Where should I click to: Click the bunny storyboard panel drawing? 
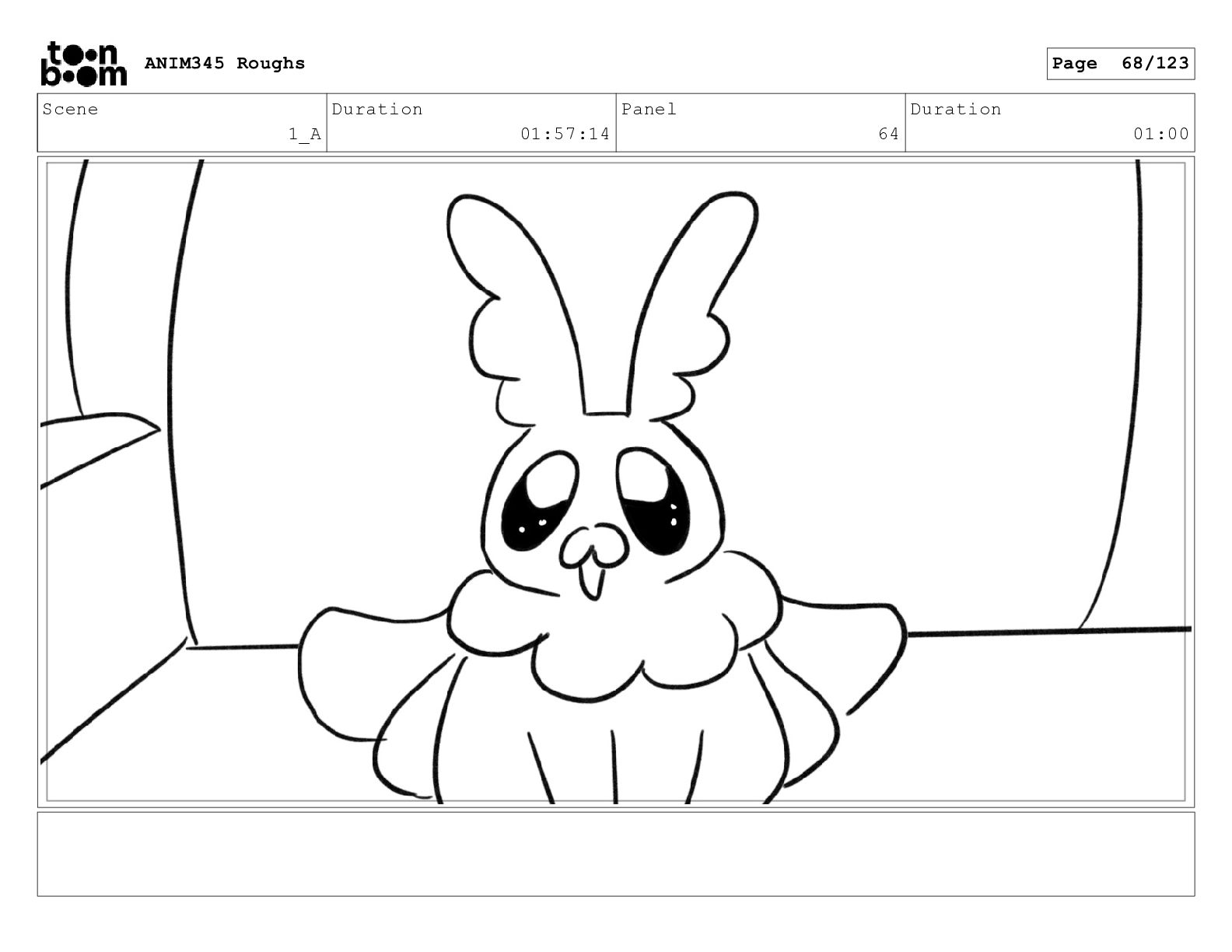coord(616,482)
